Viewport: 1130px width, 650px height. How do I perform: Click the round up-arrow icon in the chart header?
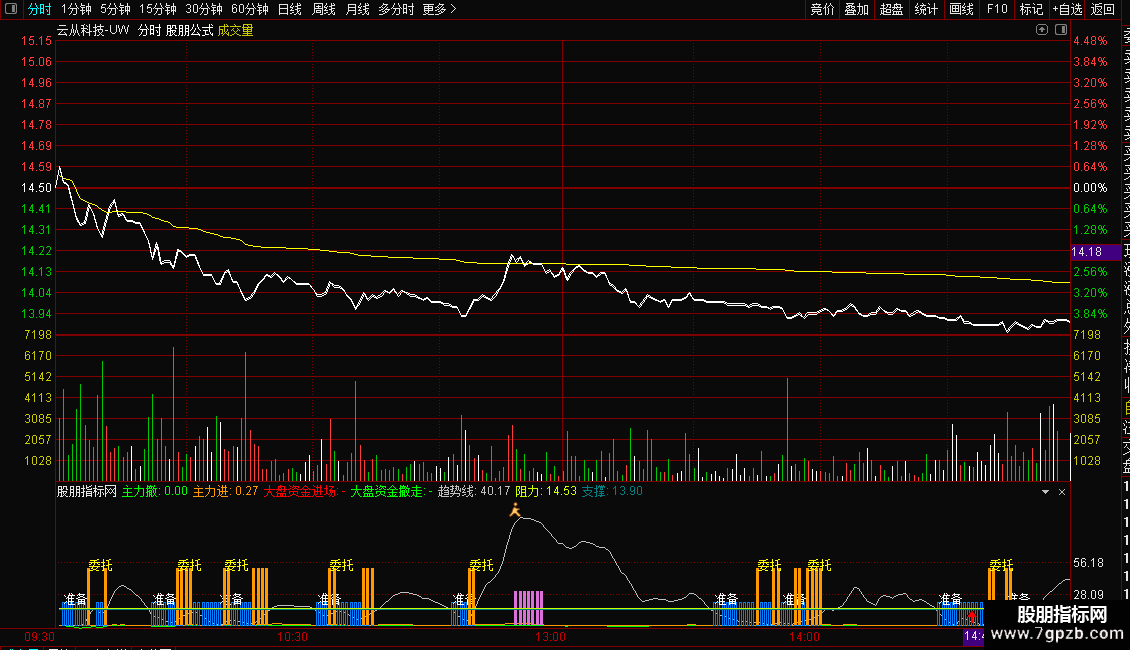pyautogui.click(x=1043, y=30)
